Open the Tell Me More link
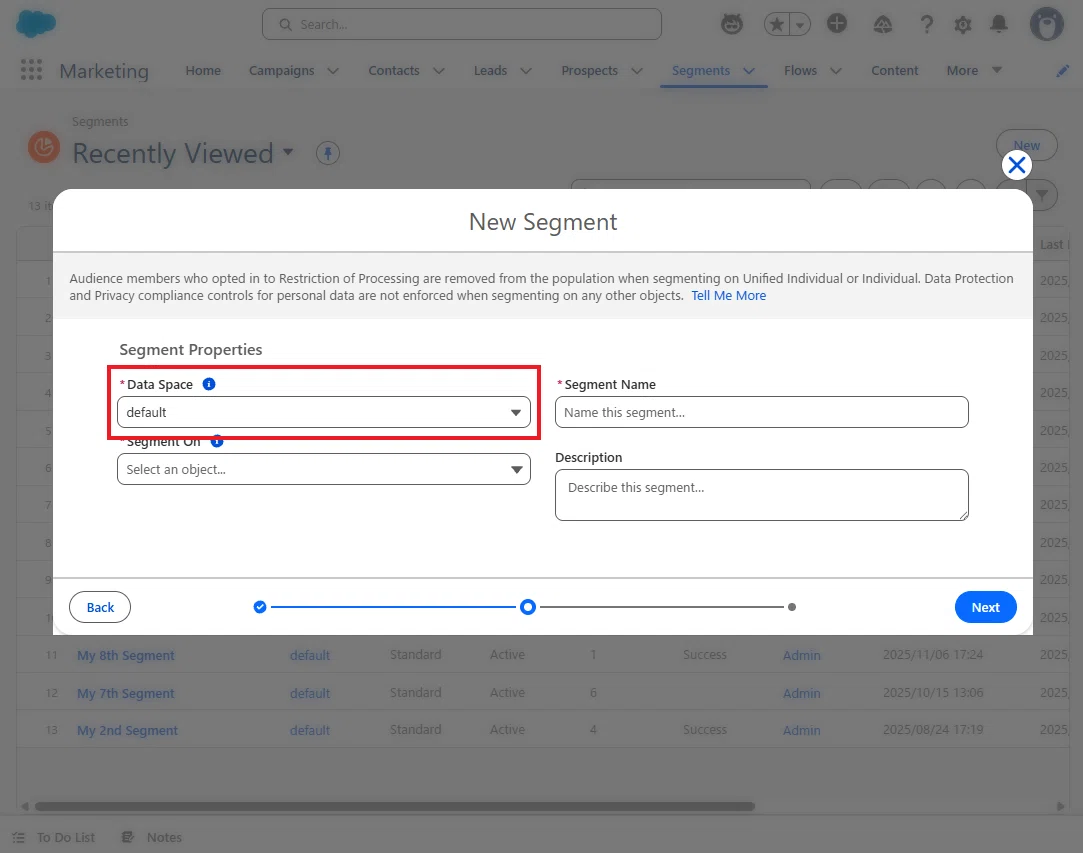The height and width of the screenshot is (853, 1083). (729, 296)
